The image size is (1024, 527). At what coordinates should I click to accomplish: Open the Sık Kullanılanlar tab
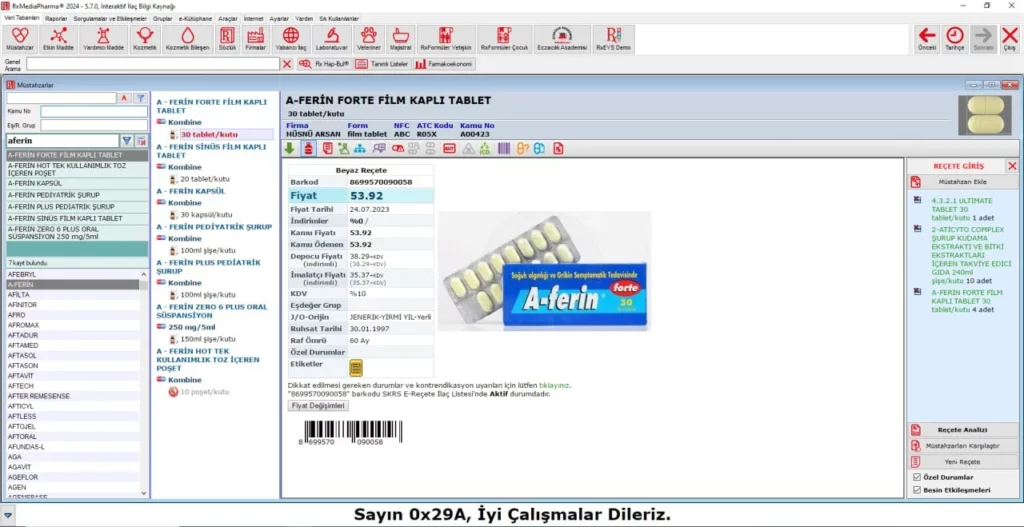[339, 19]
